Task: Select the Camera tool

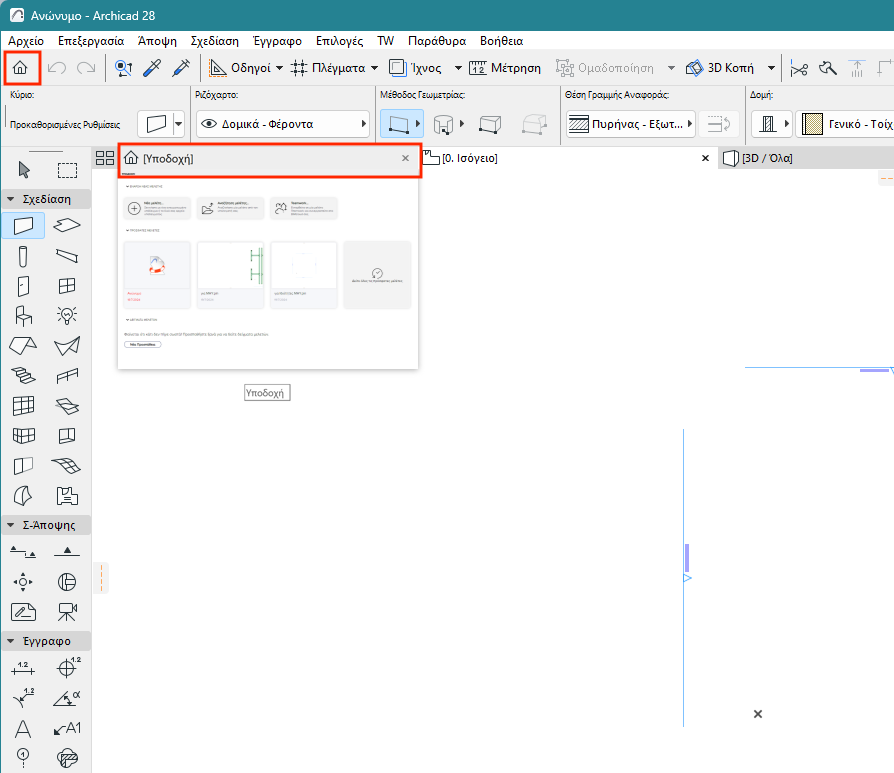Action: [x=67, y=612]
